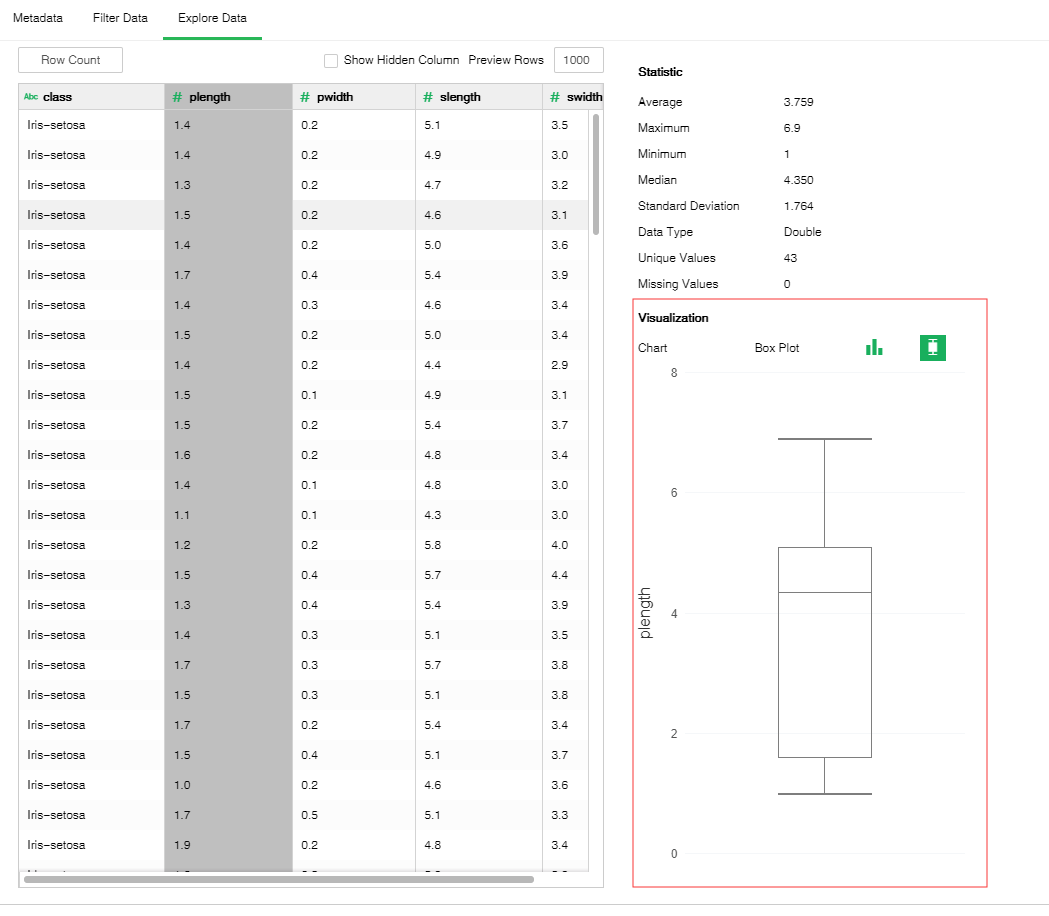This screenshot has height=916, width=1049.
Task: Select the box plot chart icon
Action: (932, 347)
